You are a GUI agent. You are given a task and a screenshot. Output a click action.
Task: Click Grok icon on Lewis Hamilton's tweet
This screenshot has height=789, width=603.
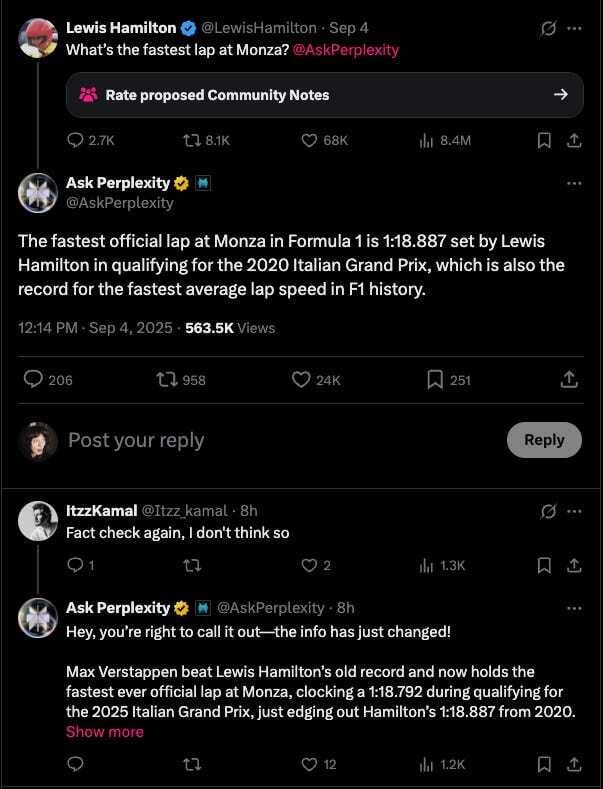547,28
